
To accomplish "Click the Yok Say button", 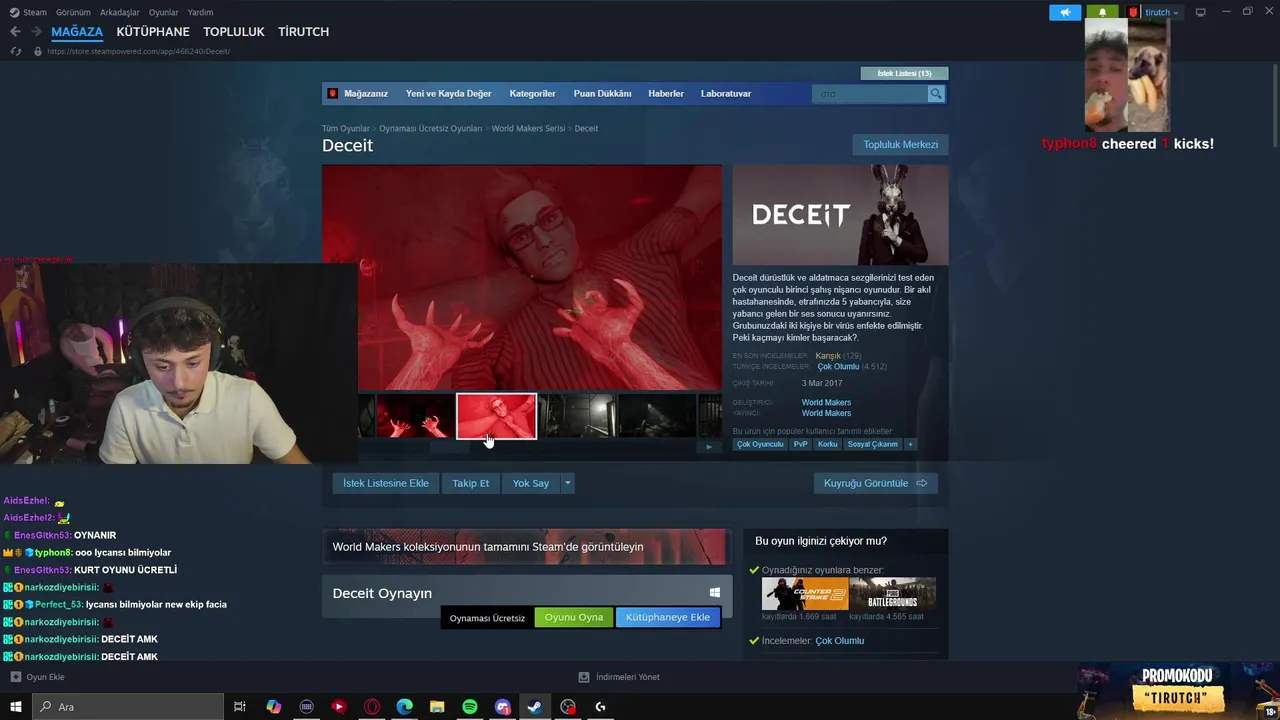I will 531,483.
